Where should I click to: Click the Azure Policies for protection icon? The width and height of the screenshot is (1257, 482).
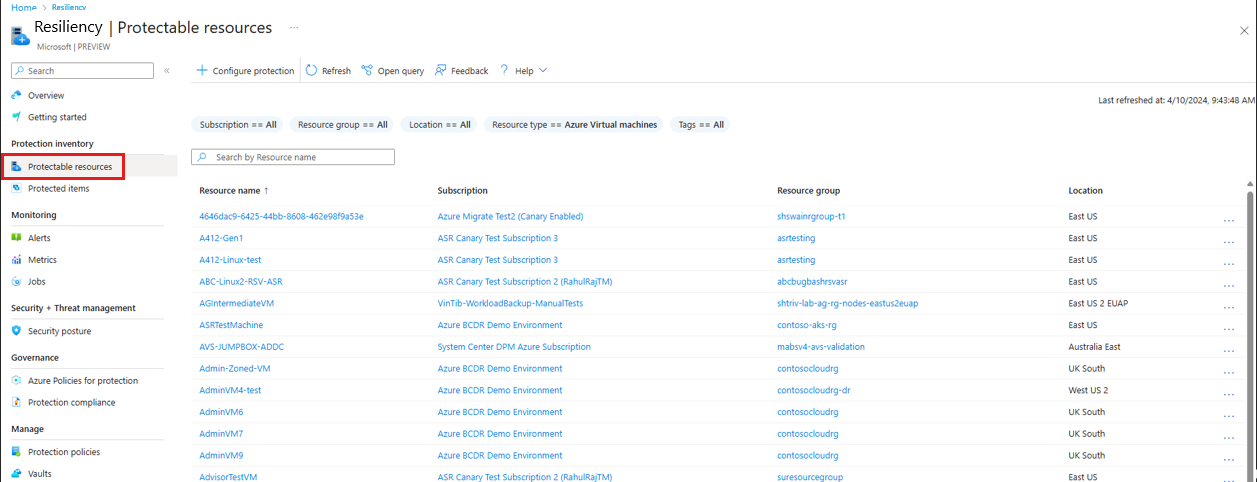pyautogui.click(x=17, y=381)
